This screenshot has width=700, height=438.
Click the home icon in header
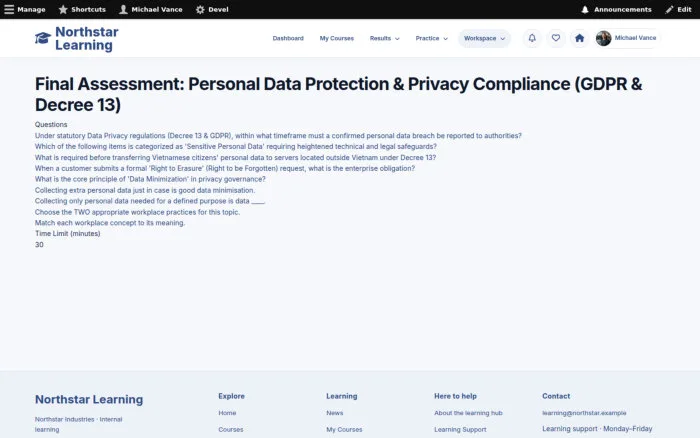(579, 38)
